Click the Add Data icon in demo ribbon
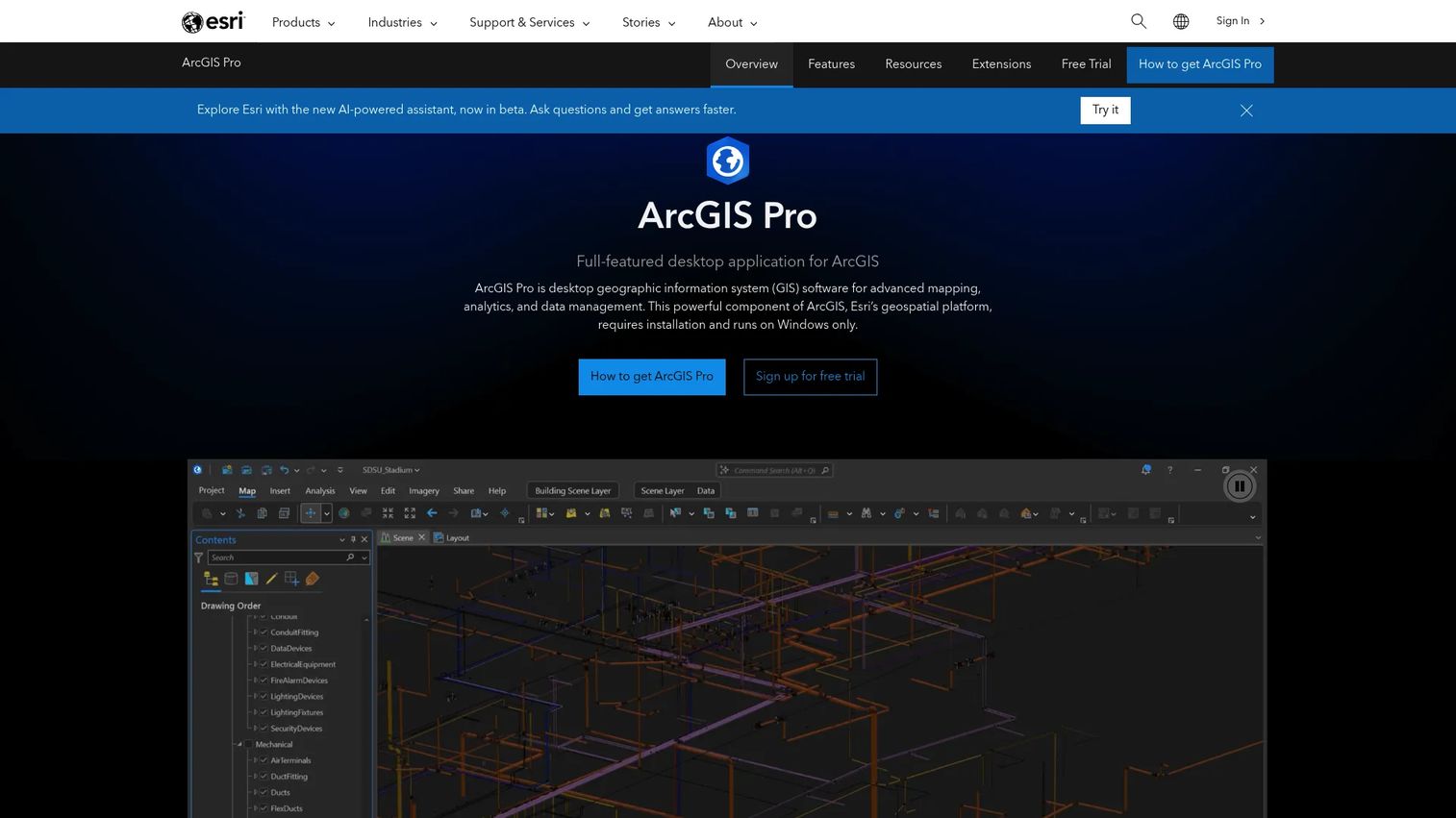Viewport: 1456px width, 818px height. (571, 513)
